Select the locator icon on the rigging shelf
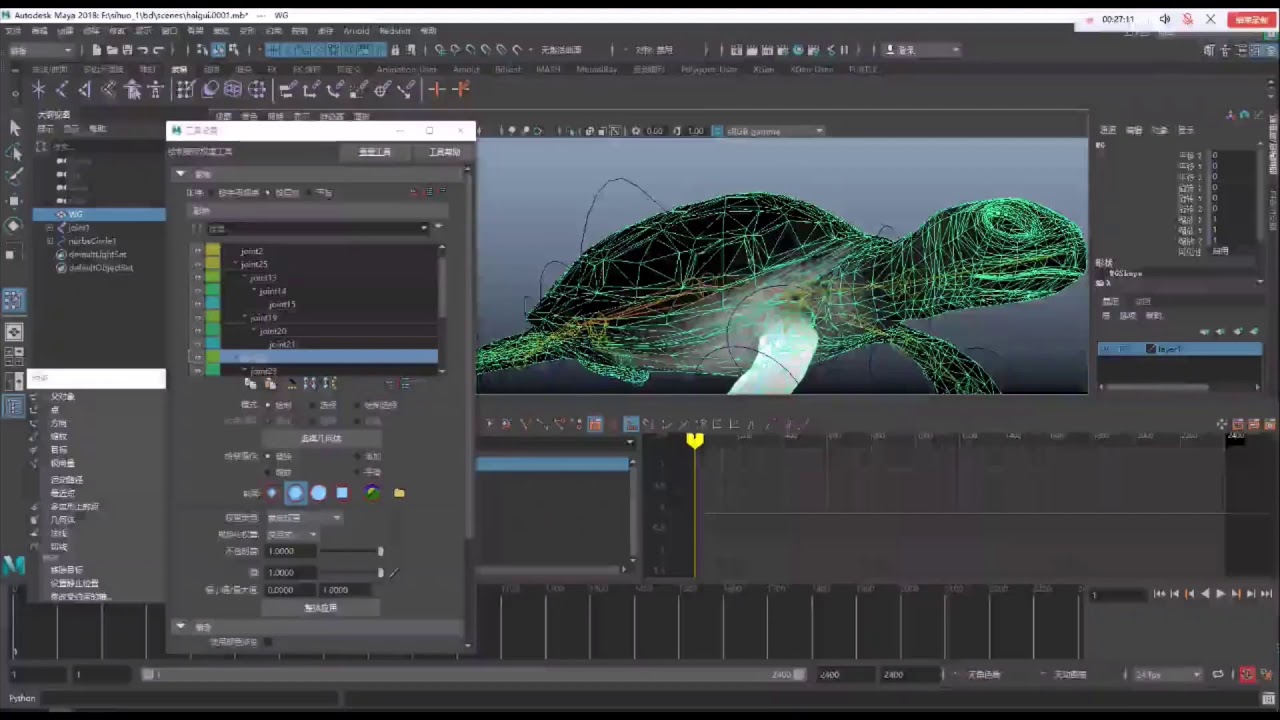Image resolution: width=1280 pixels, height=720 pixels. 39,90
